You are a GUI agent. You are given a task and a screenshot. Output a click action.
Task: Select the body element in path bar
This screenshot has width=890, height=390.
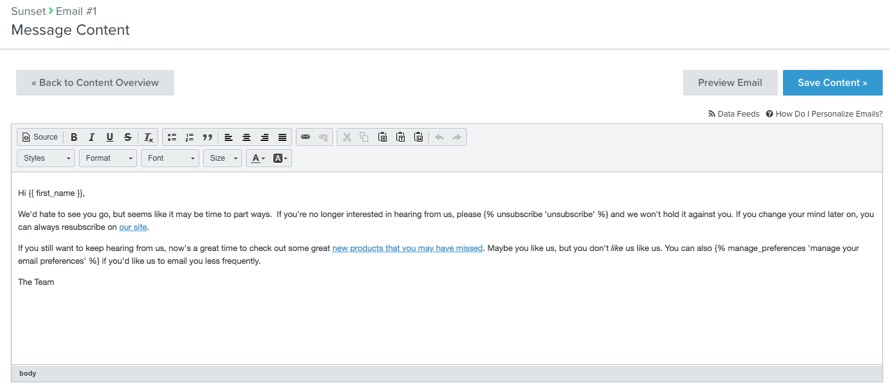tap(28, 374)
